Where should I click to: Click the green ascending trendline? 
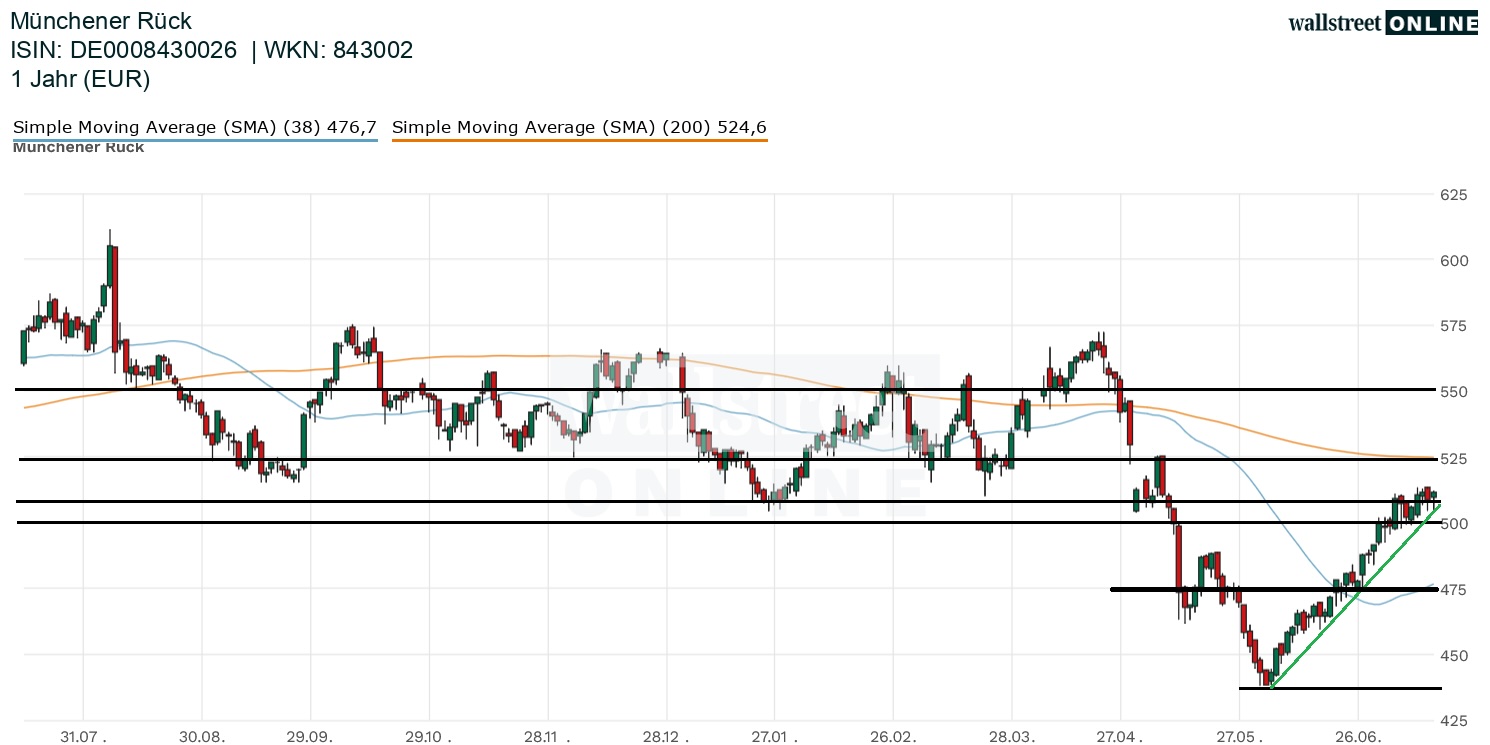[1355, 596]
